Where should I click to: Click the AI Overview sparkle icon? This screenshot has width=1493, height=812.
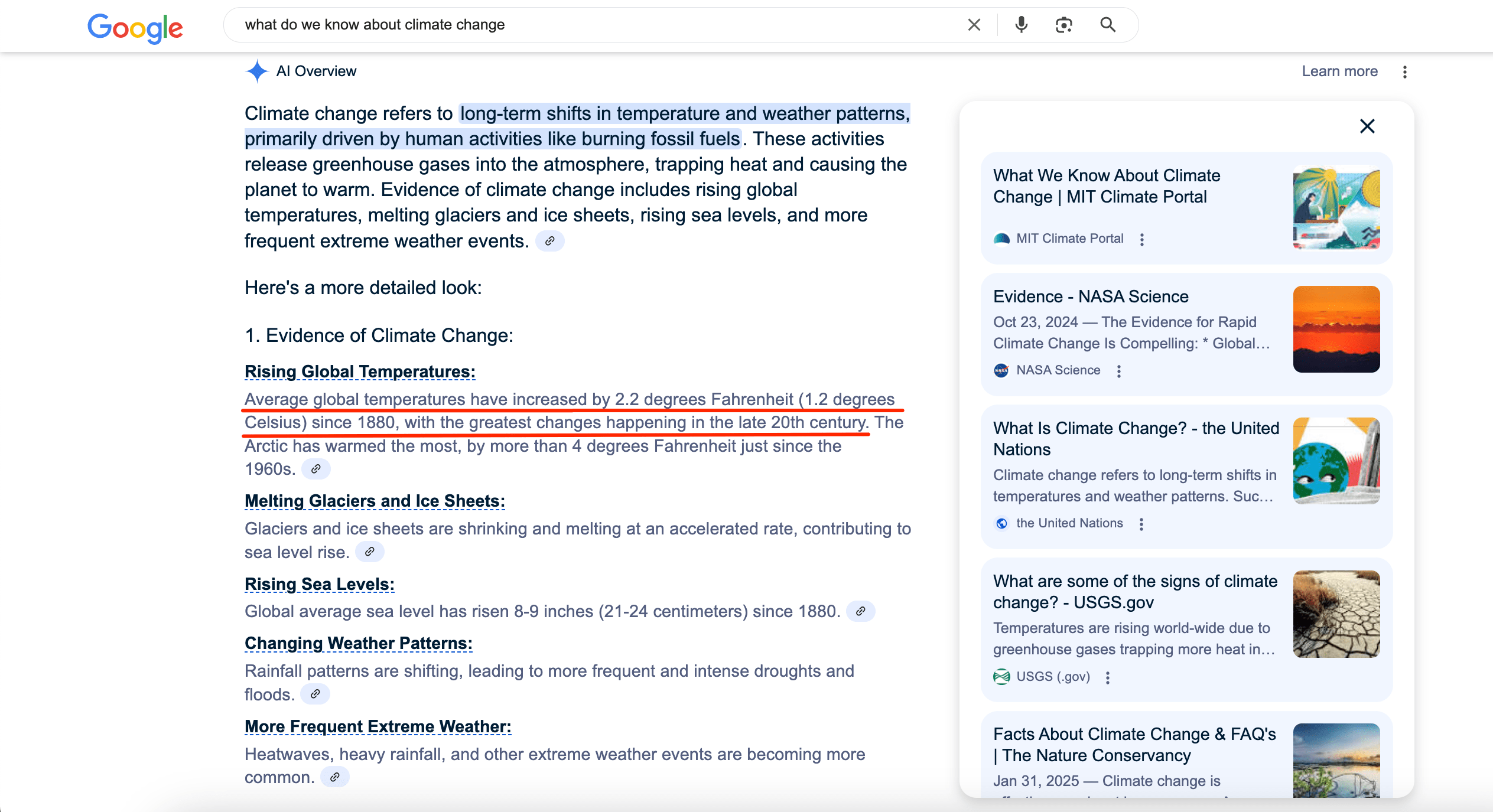point(257,71)
